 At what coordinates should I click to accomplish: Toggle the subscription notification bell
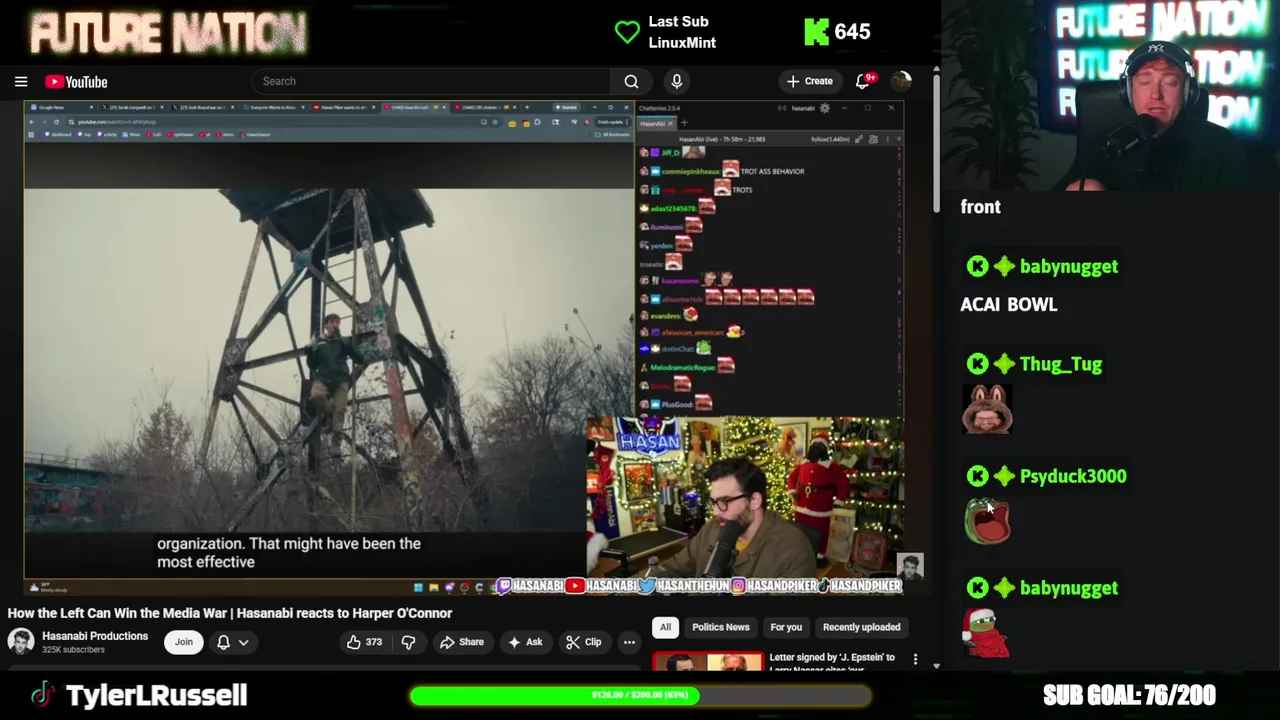224,642
